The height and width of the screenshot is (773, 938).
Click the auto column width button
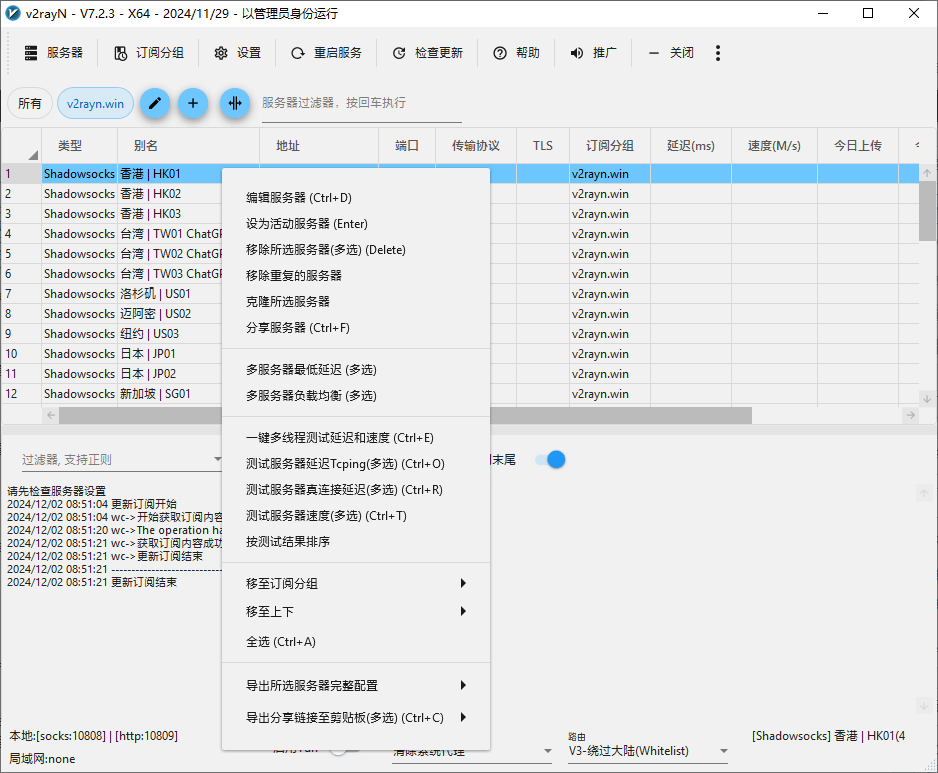tap(235, 103)
